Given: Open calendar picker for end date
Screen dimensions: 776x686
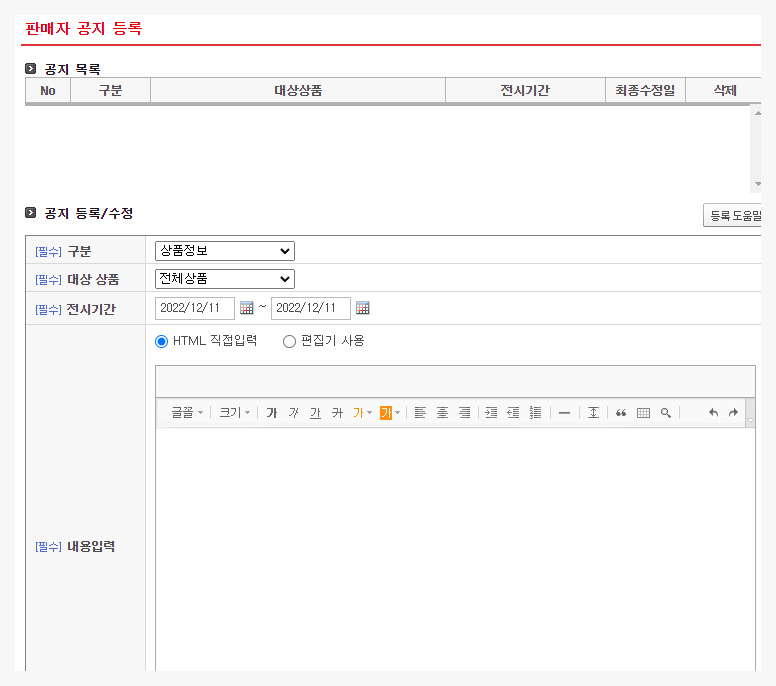Looking at the screenshot, I should pos(363,308).
